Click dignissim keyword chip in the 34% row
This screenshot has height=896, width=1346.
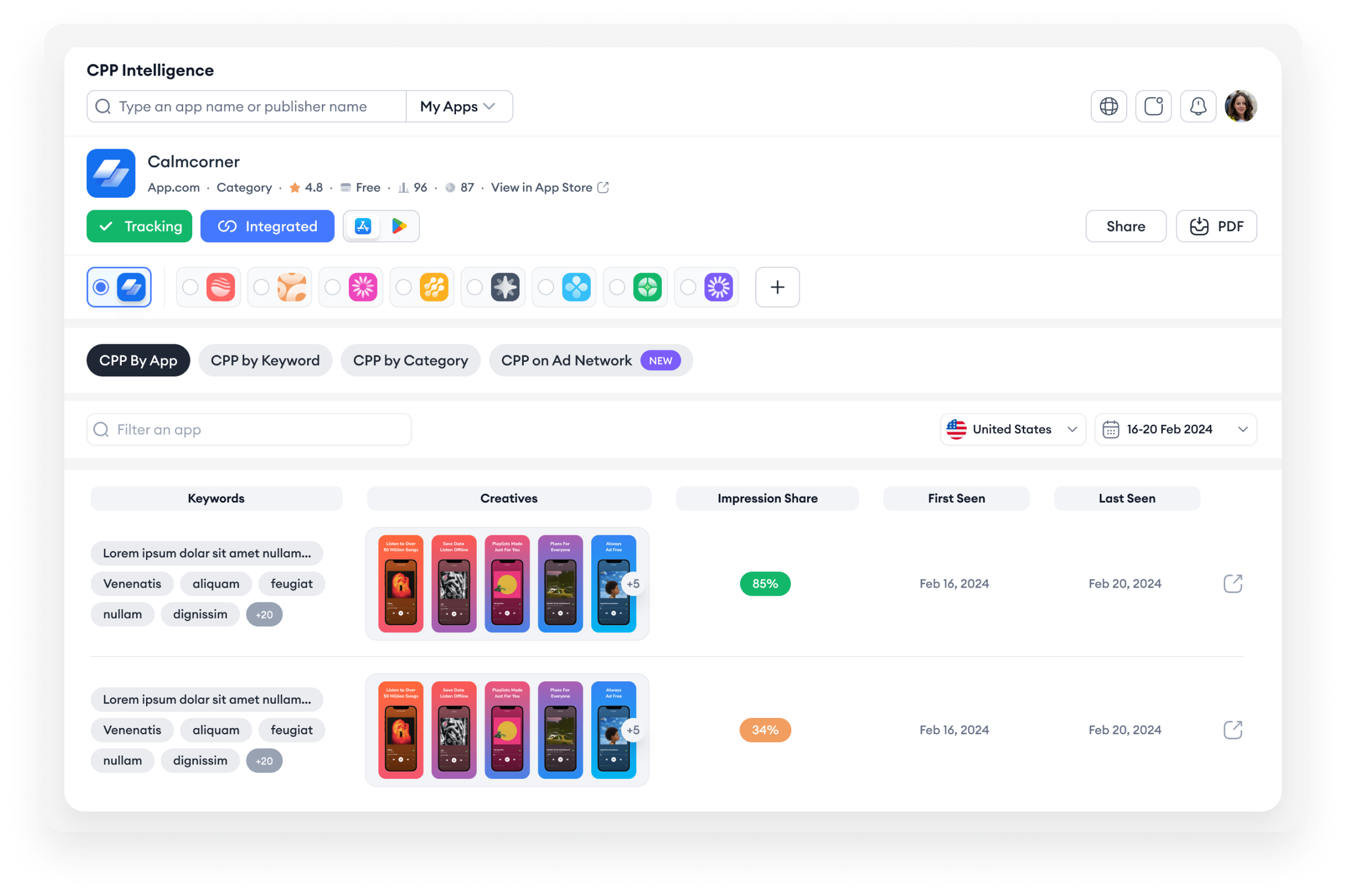(x=200, y=761)
